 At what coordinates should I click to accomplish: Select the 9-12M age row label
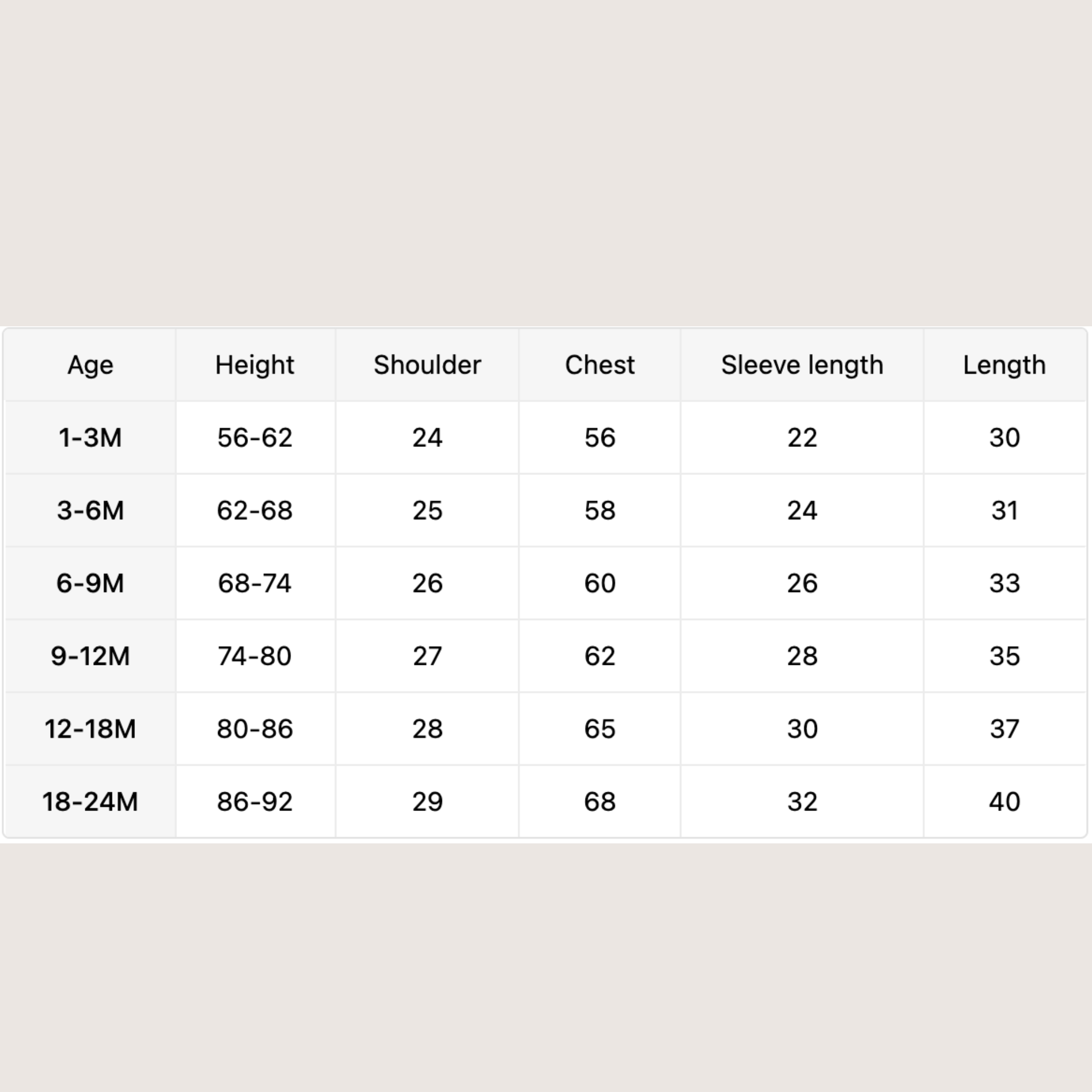pyautogui.click(x=91, y=656)
